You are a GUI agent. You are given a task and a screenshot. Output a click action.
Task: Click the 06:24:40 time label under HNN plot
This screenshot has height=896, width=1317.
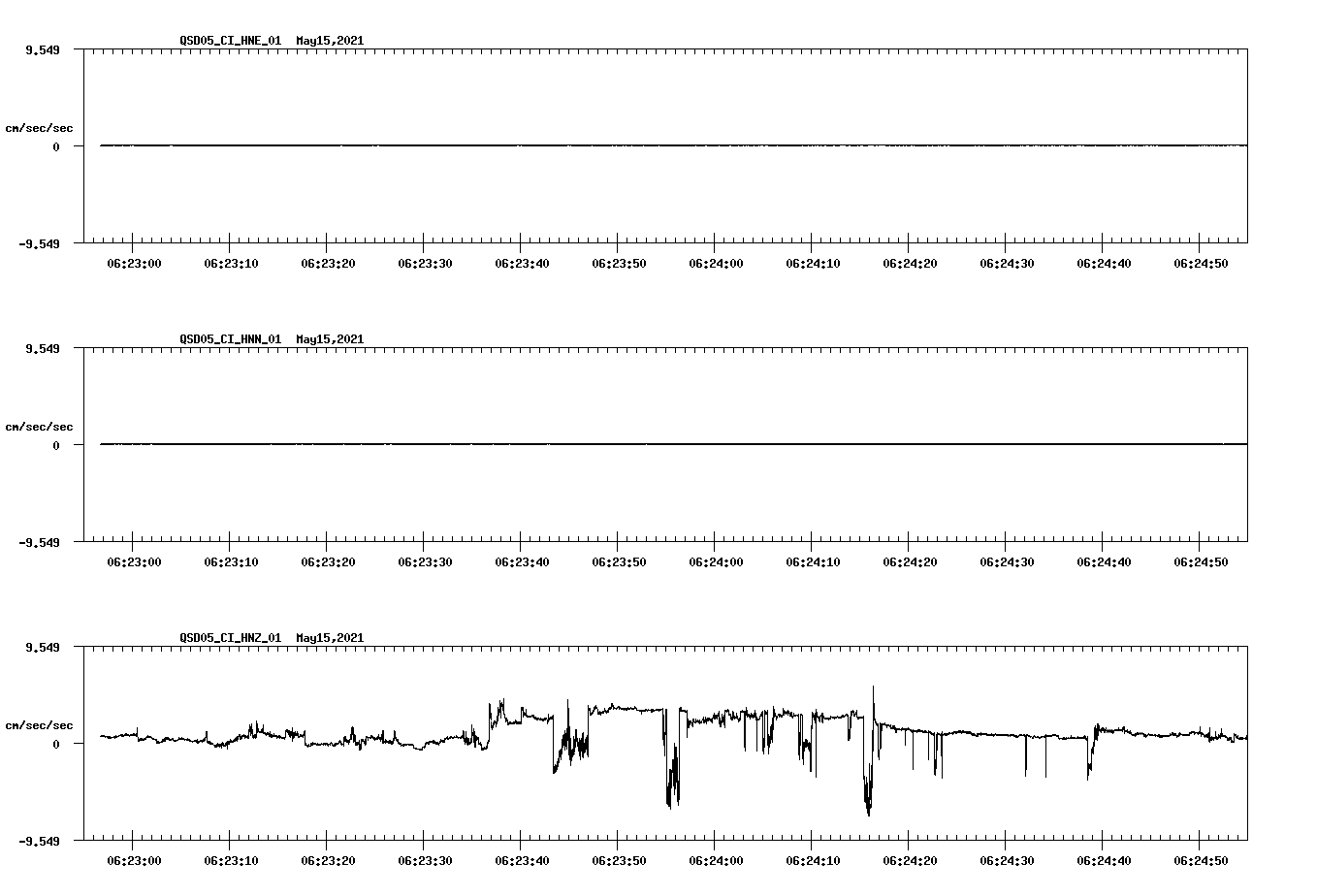(x=1104, y=561)
